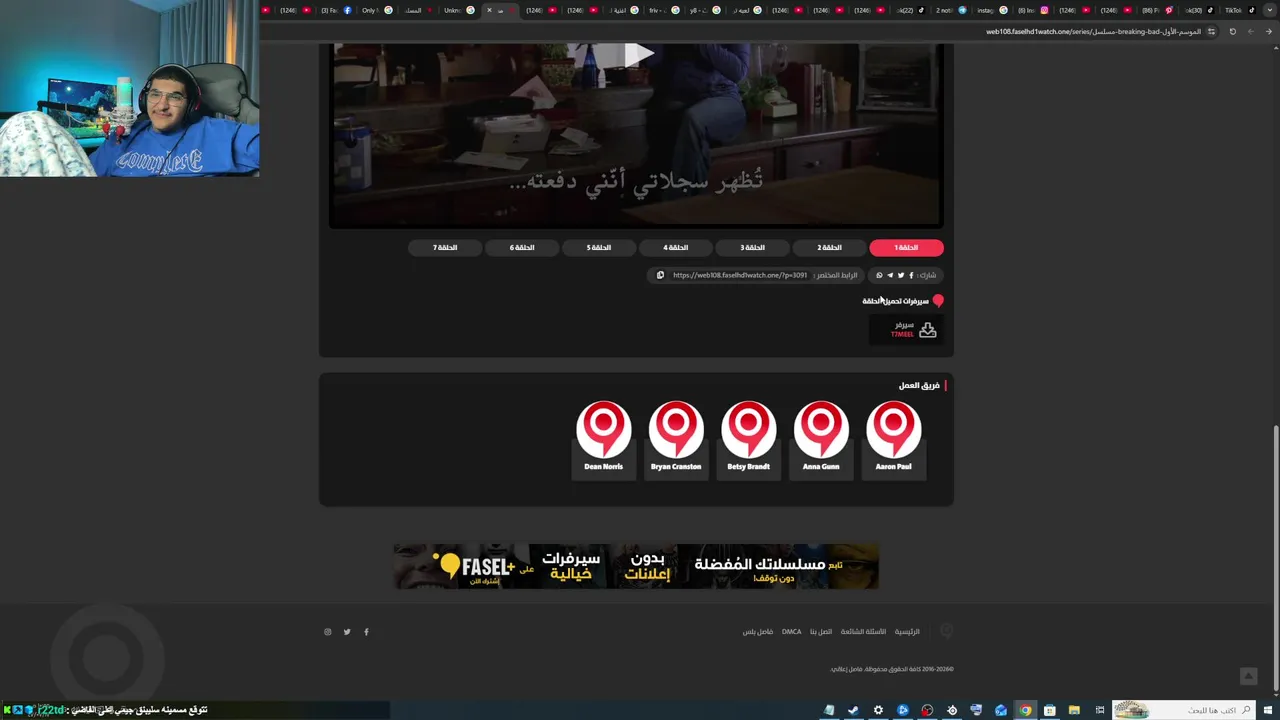Reload the page with browser refresh icon
The height and width of the screenshot is (720, 1280).
1232,31
